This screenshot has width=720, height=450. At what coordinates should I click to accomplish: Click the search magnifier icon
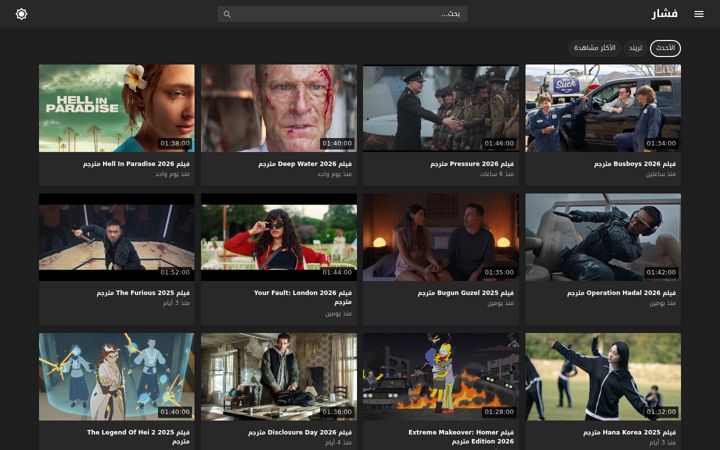tap(227, 14)
